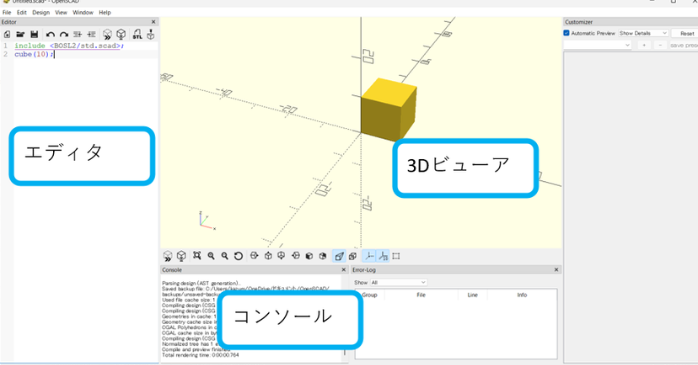Toggle Show Scale Markers on axes

[x=383, y=256]
